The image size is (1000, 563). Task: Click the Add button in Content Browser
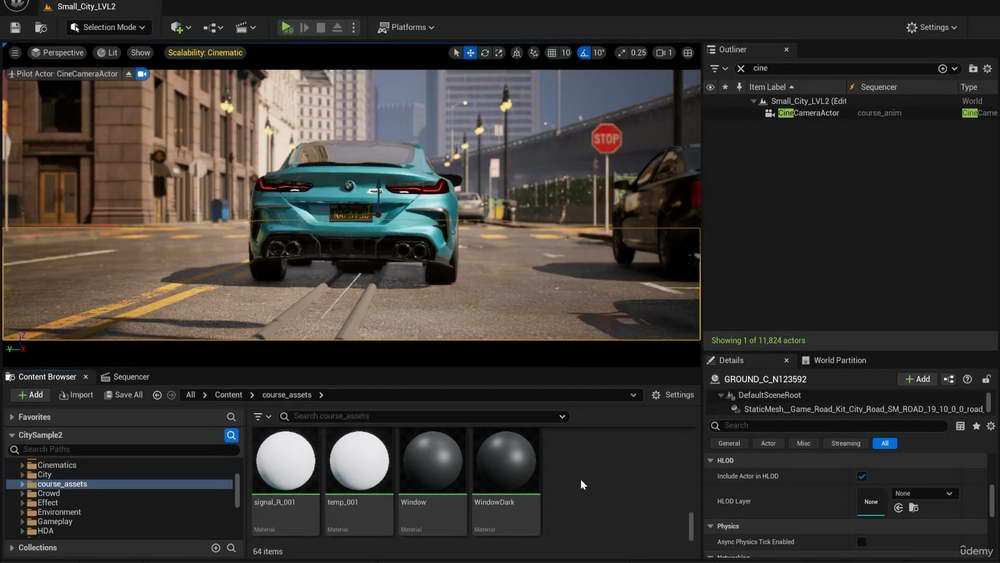pyautogui.click(x=30, y=395)
